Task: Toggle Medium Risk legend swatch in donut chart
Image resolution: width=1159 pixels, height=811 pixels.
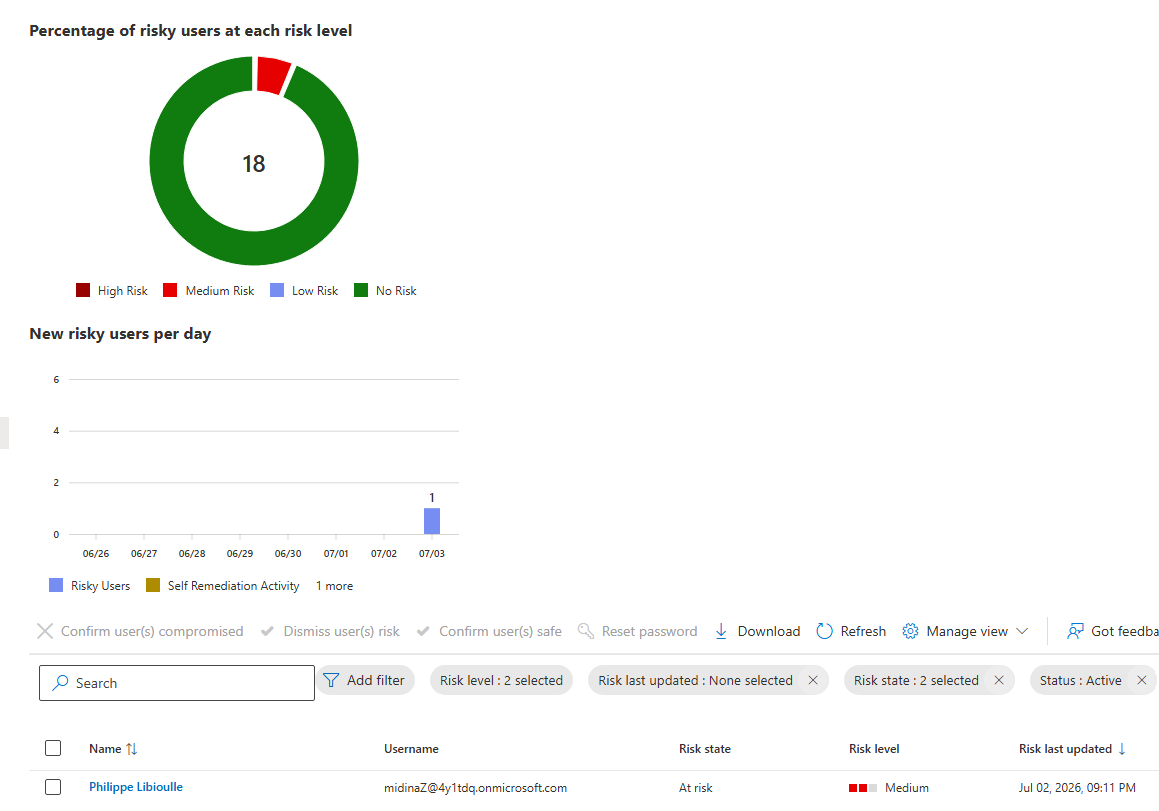Action: [170, 291]
